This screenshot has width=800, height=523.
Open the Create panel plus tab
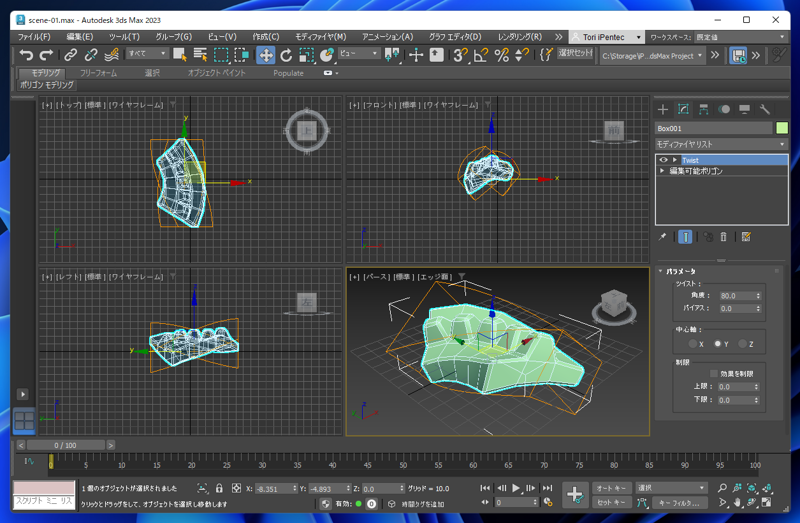(663, 109)
